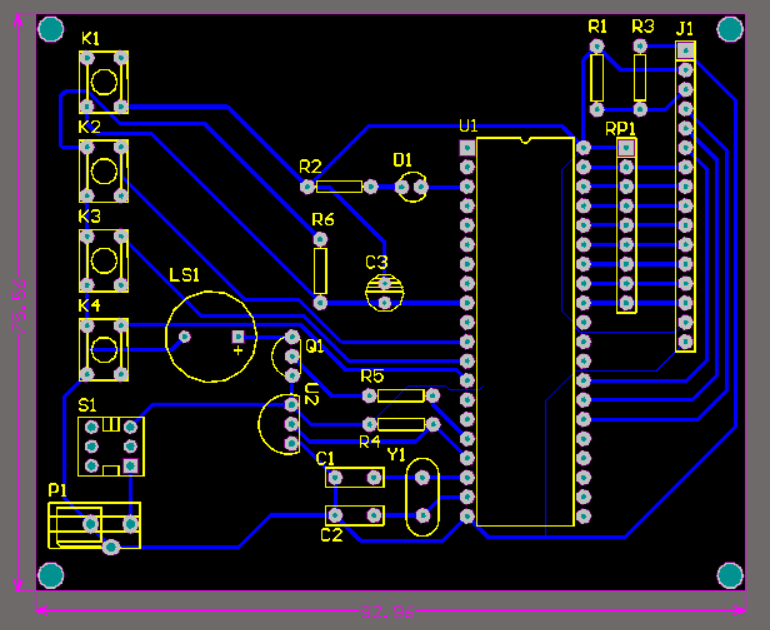The image size is (770, 630).
Task: Select the K4 designator text
Action: 89,305
